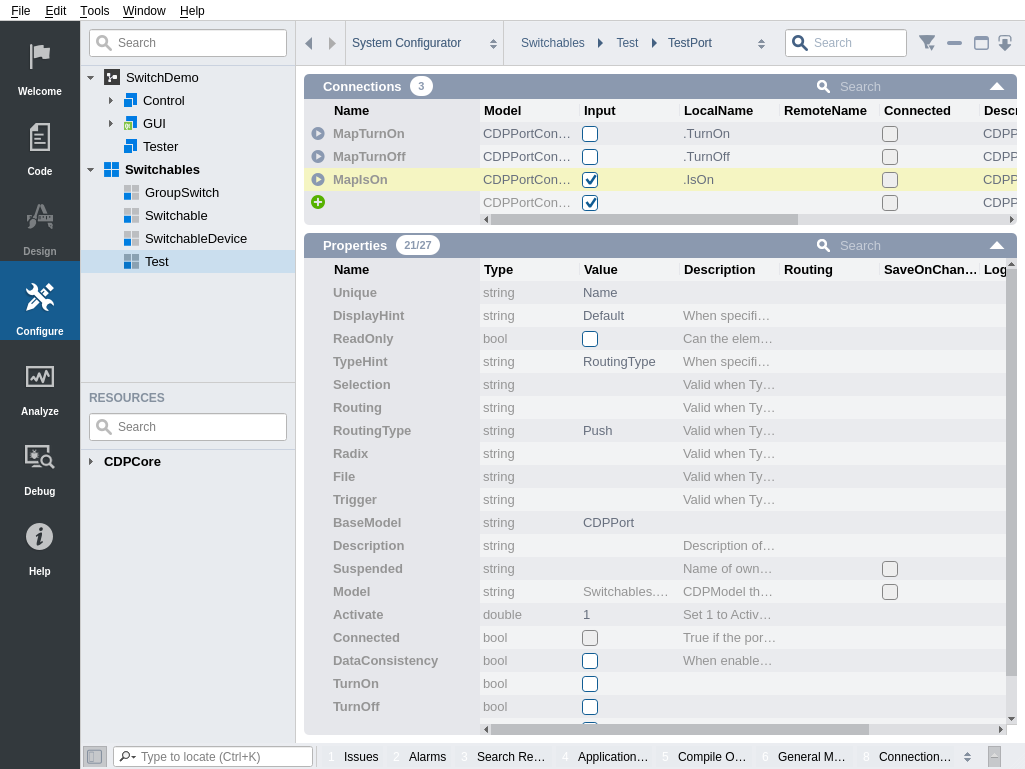Click the filter icon in the toolbar
The image size is (1025, 769).
926,43
